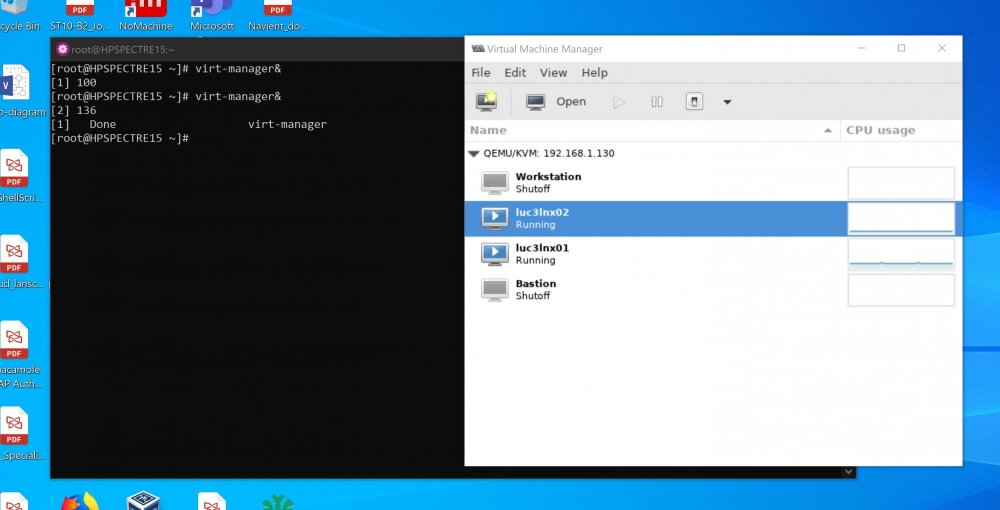Click the NoMachine desktop shortcut

pos(145,15)
